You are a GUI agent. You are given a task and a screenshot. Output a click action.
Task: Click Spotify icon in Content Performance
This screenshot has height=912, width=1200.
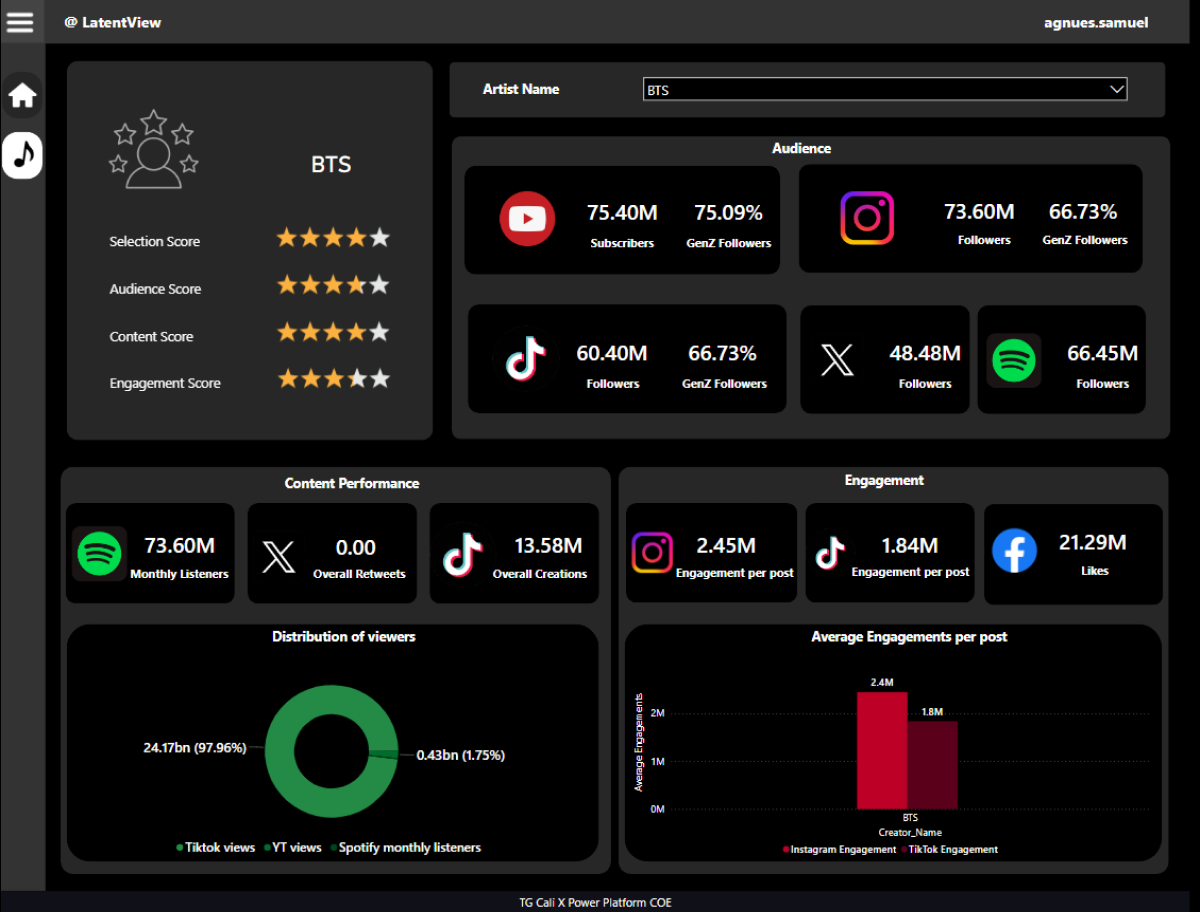coord(99,553)
